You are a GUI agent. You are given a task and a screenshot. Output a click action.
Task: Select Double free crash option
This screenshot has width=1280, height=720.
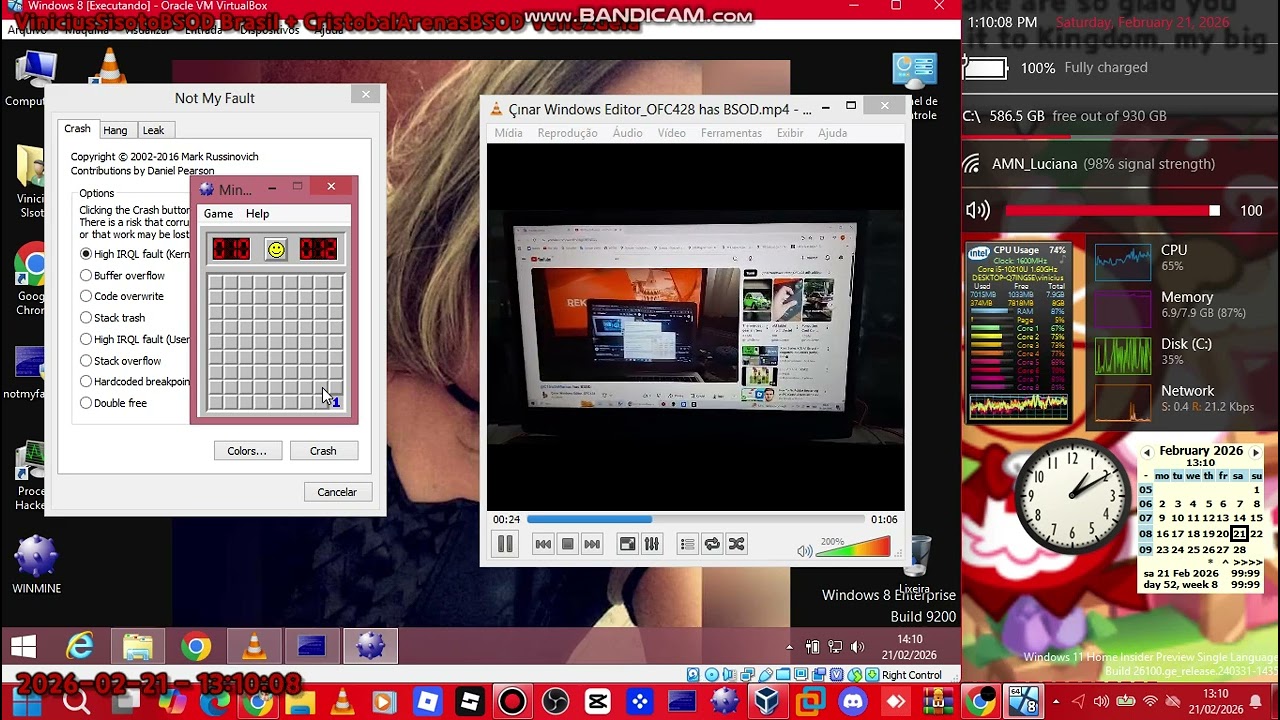[x=113, y=403]
